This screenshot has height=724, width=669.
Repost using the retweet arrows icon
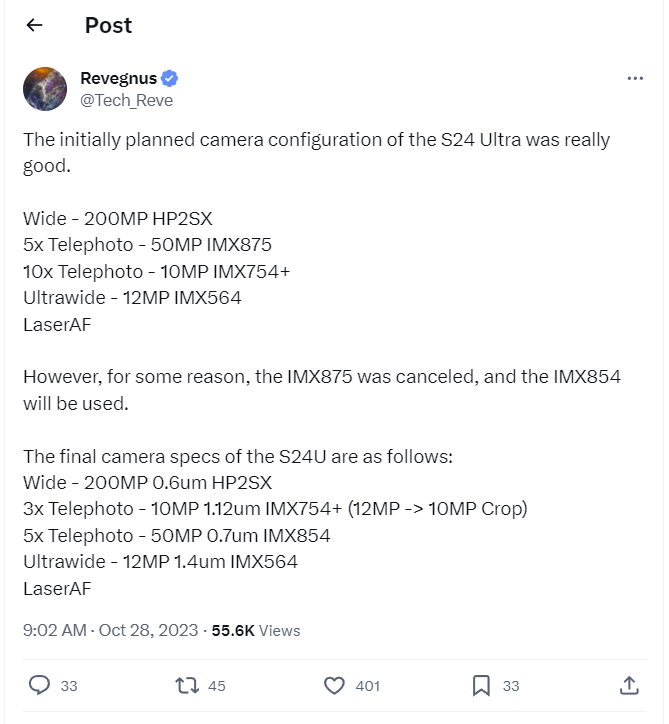click(x=186, y=686)
